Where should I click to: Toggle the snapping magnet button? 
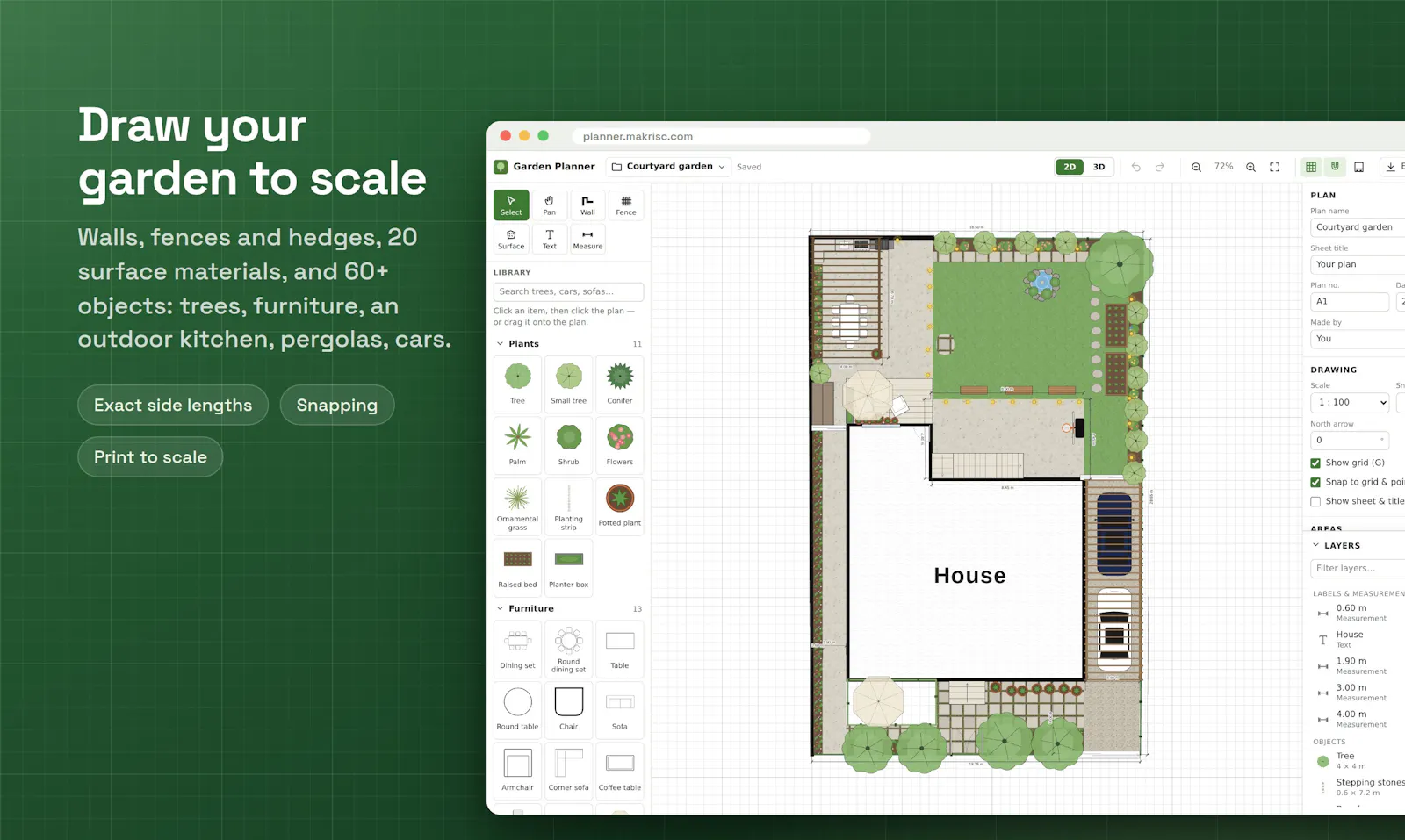[x=1335, y=167]
